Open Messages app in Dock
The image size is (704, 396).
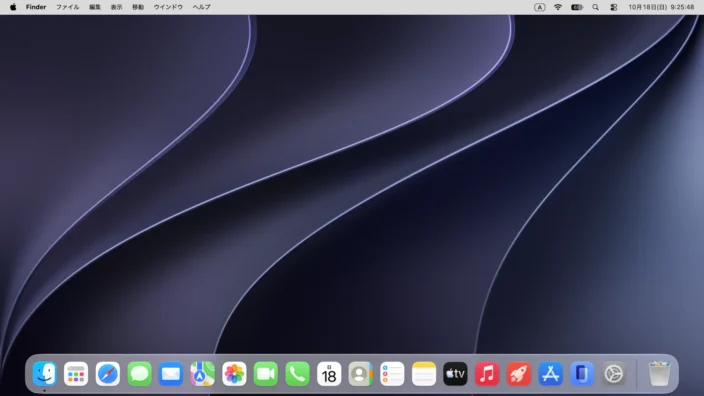139,374
